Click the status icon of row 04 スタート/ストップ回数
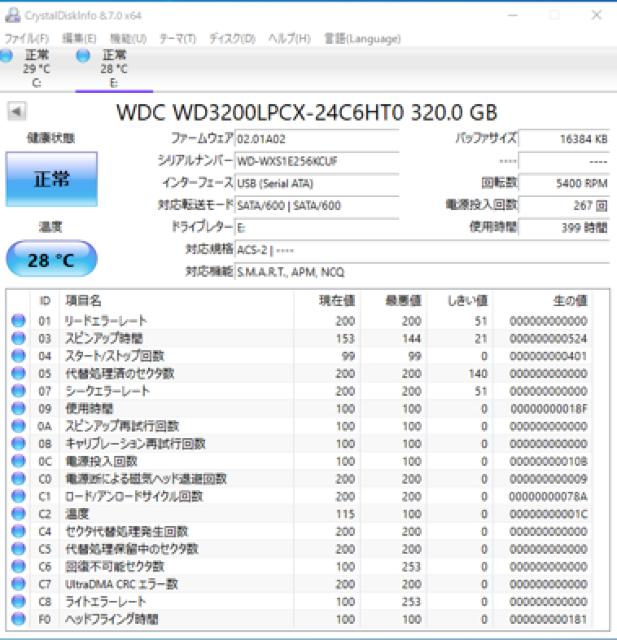The image size is (617, 640). click(x=18, y=356)
